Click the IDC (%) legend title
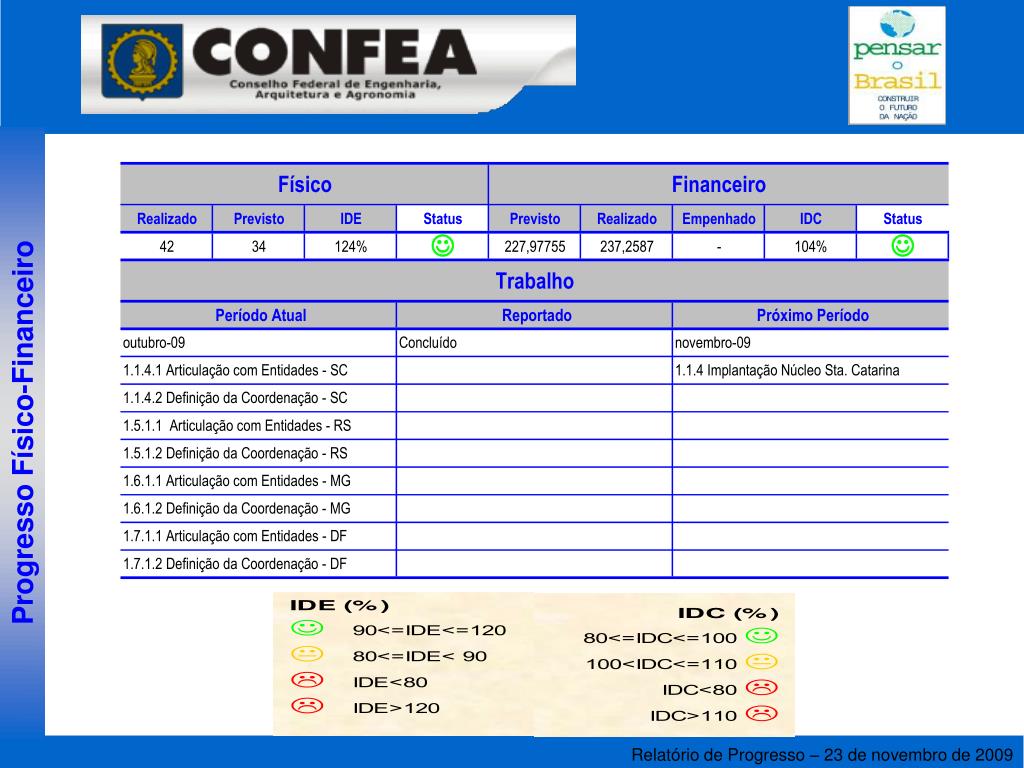Viewport: 1024px width, 768px height. [728, 613]
